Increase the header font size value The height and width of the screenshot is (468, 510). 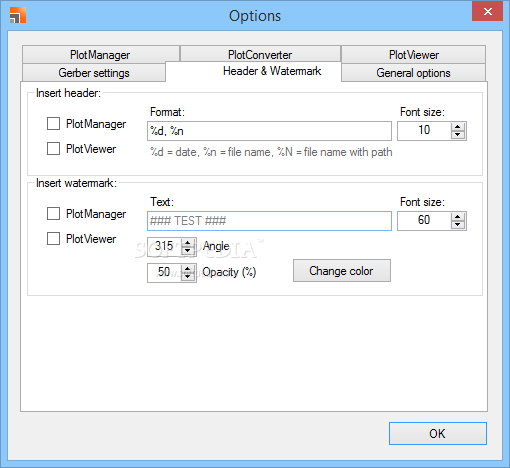coord(458,127)
